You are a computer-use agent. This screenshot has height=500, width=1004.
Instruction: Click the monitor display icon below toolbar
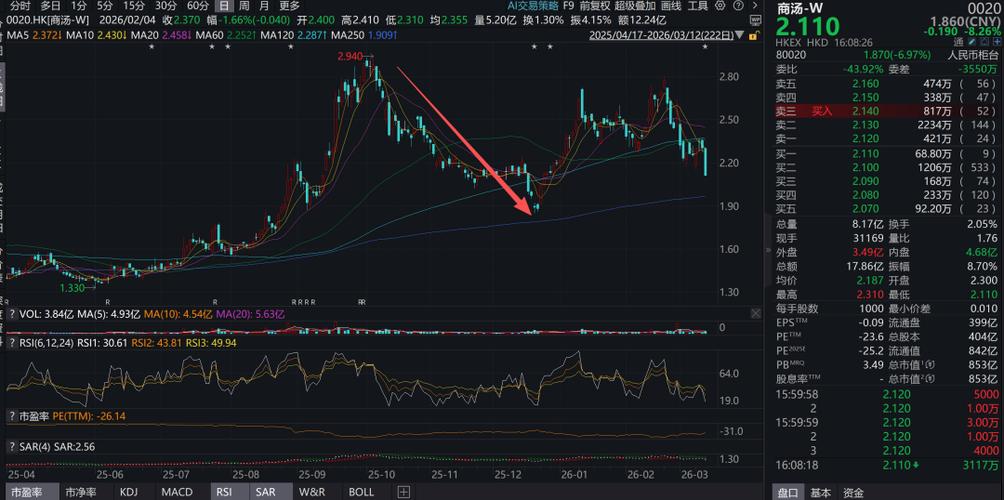click(x=756, y=20)
